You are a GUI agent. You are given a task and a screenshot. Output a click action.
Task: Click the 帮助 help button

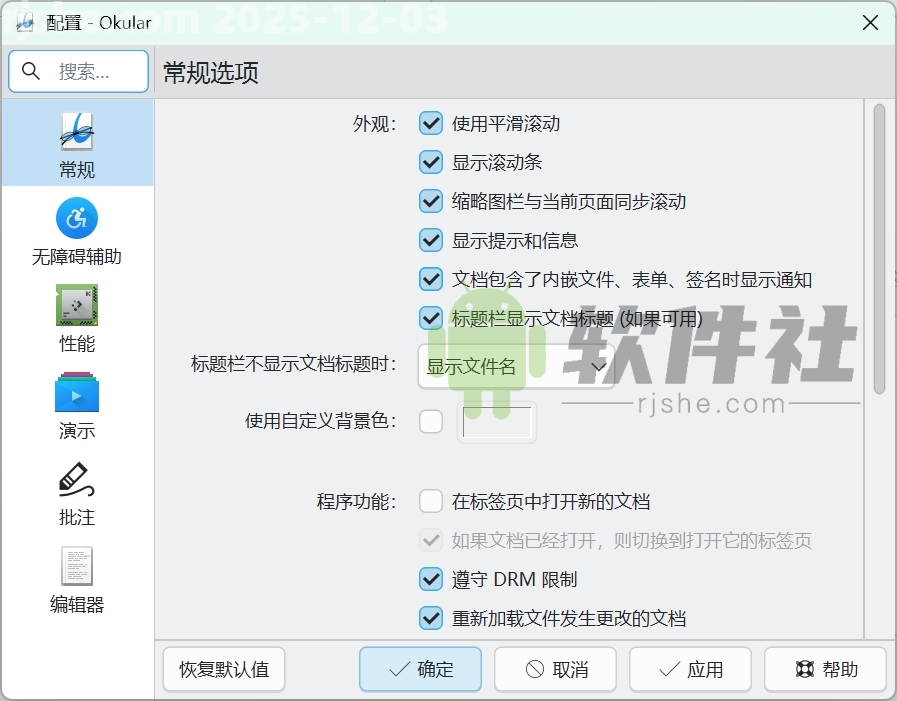pos(825,669)
